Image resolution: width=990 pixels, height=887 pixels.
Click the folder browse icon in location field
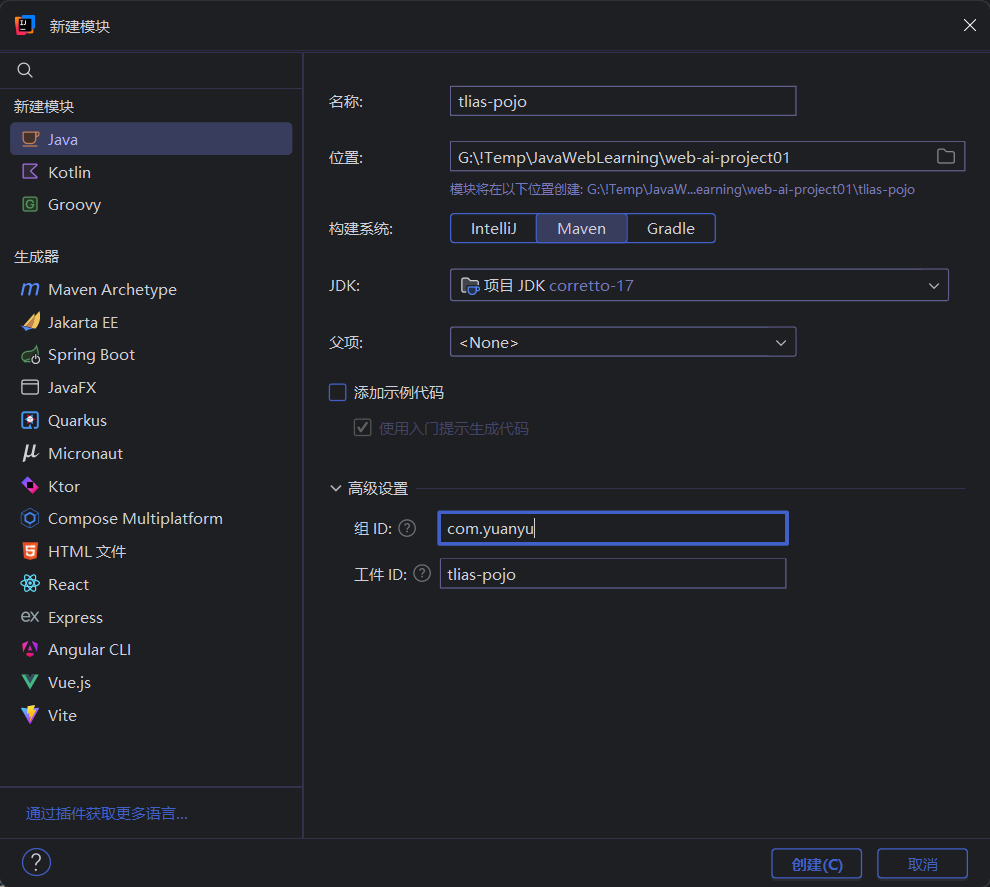tap(945, 157)
